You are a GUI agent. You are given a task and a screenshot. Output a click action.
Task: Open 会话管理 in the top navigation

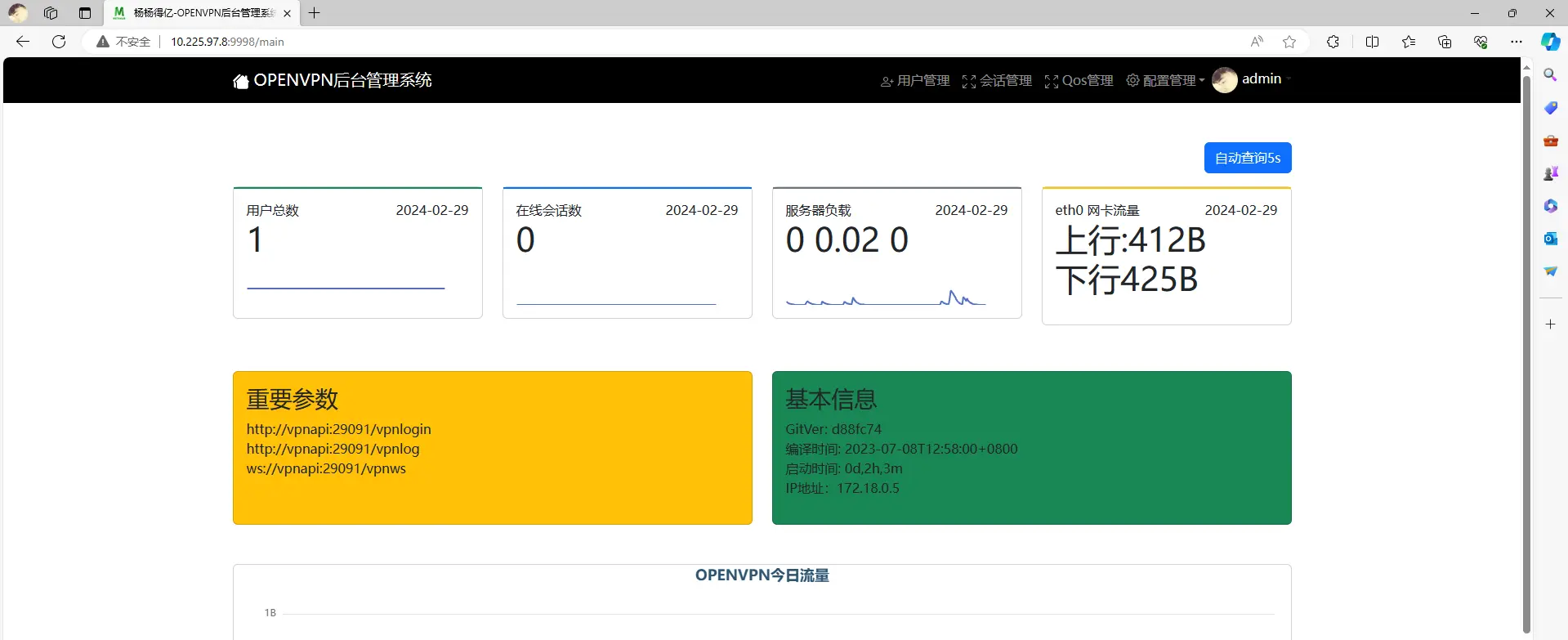coord(997,80)
